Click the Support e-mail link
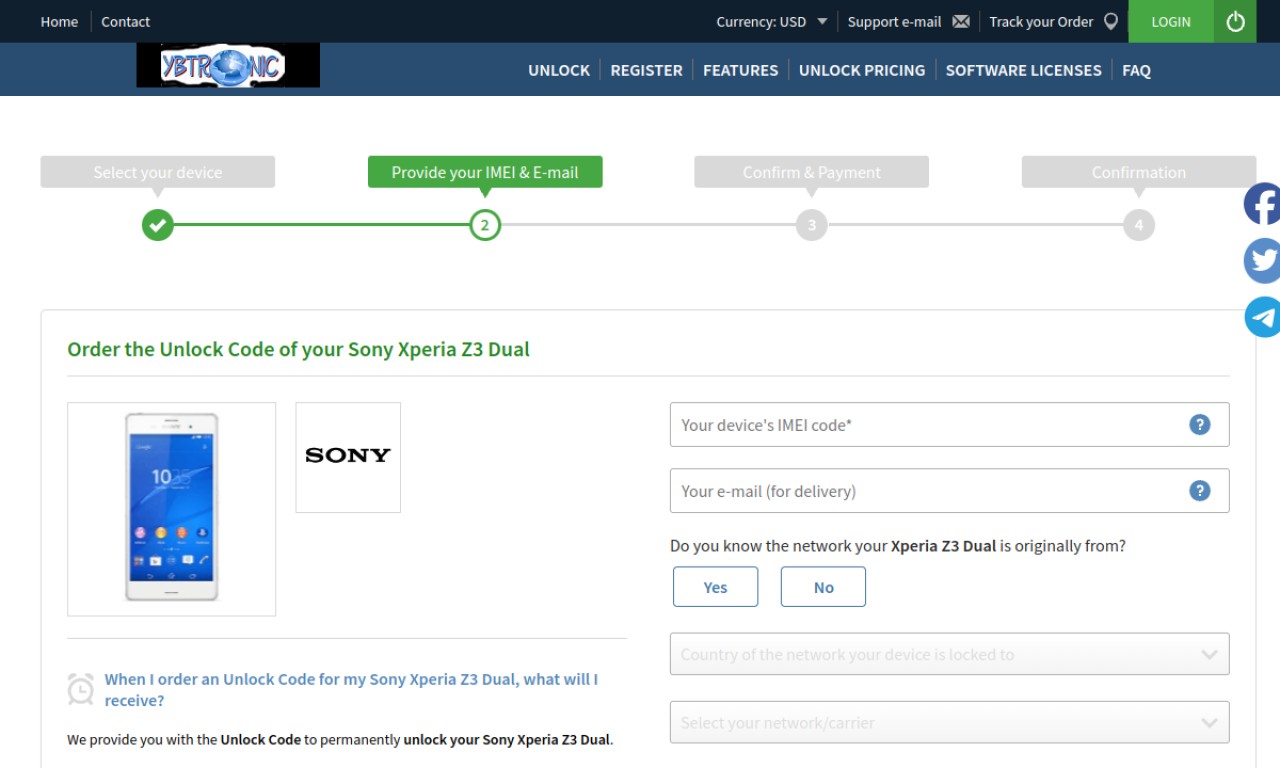The width and height of the screenshot is (1280, 768). tap(894, 21)
